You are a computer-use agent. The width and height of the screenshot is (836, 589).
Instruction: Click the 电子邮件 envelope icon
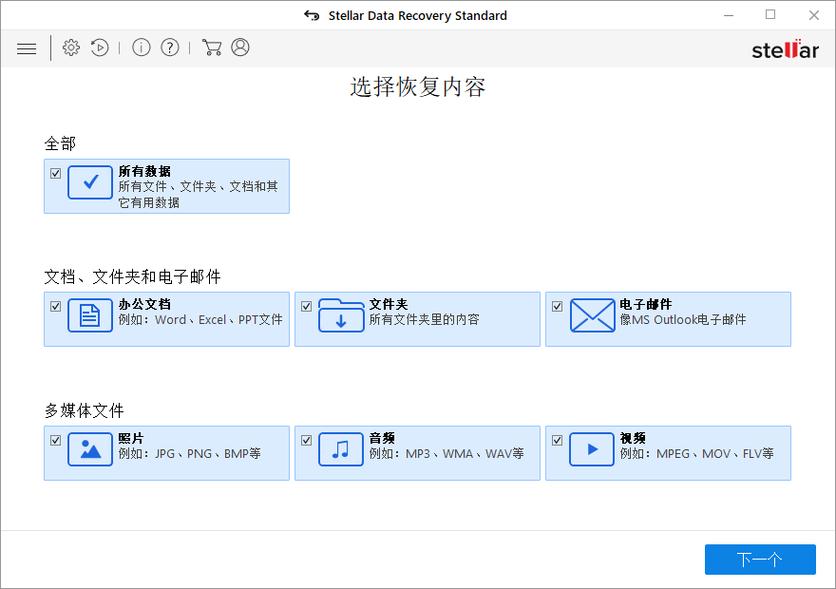[x=590, y=318]
